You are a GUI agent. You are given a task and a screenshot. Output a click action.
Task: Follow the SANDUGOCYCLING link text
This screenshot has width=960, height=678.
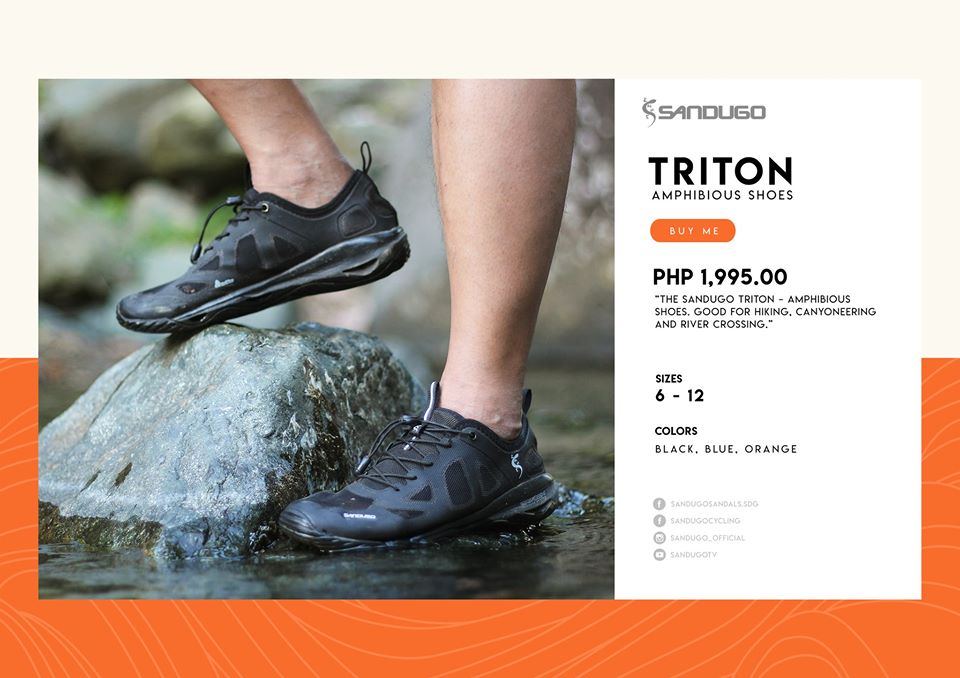(x=705, y=521)
